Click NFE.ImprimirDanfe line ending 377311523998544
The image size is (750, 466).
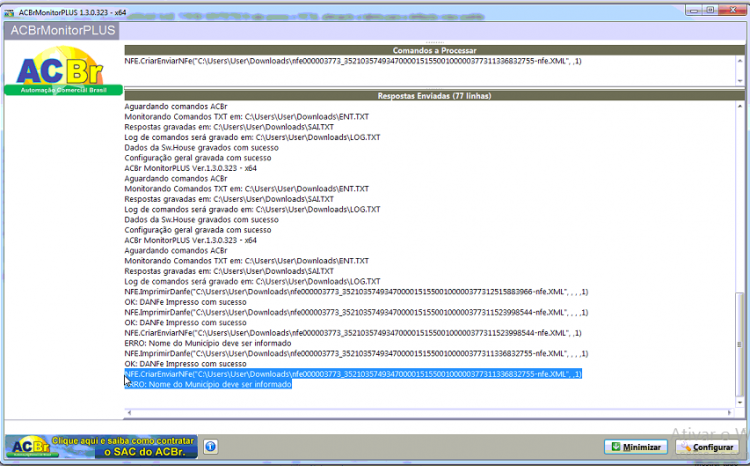point(356,312)
